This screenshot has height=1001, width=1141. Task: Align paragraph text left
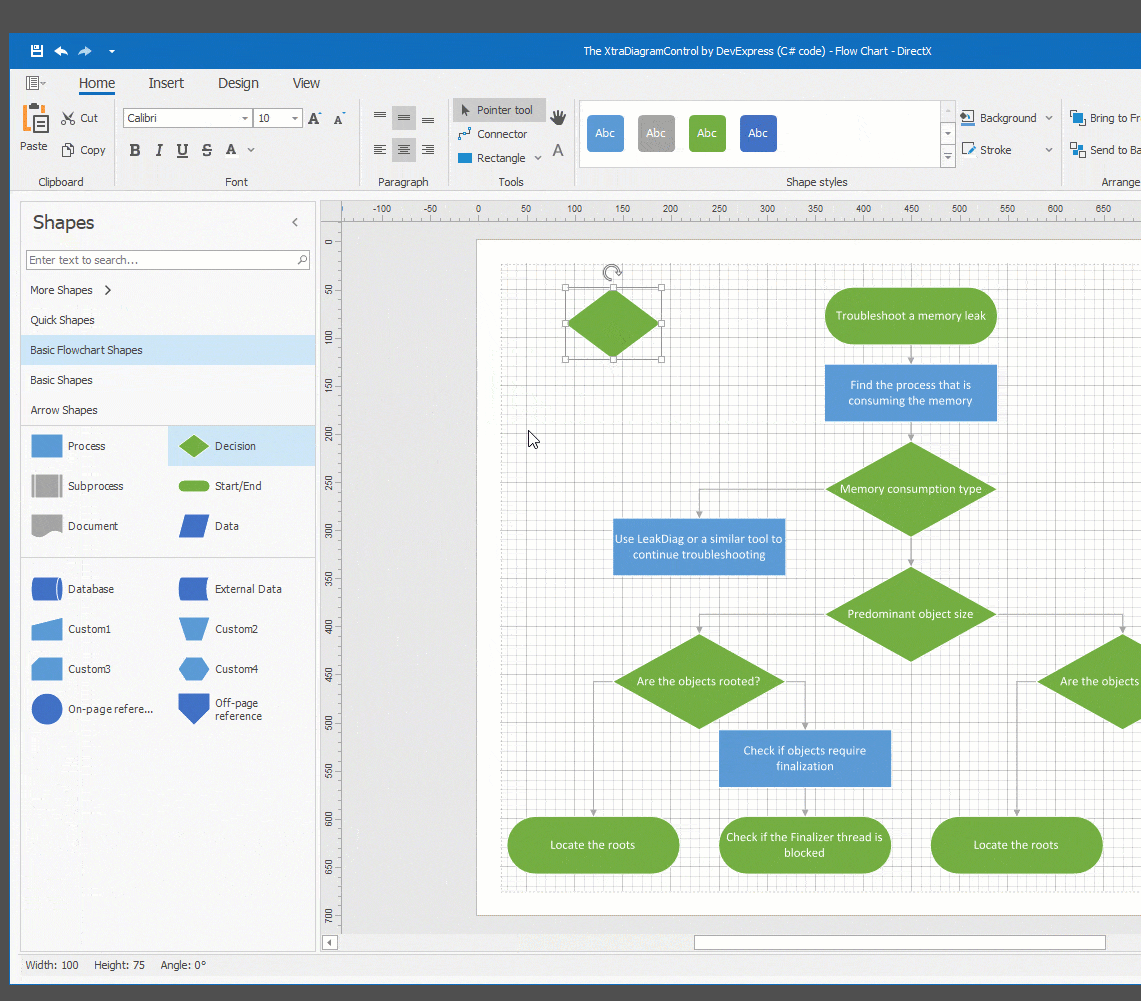coord(380,150)
